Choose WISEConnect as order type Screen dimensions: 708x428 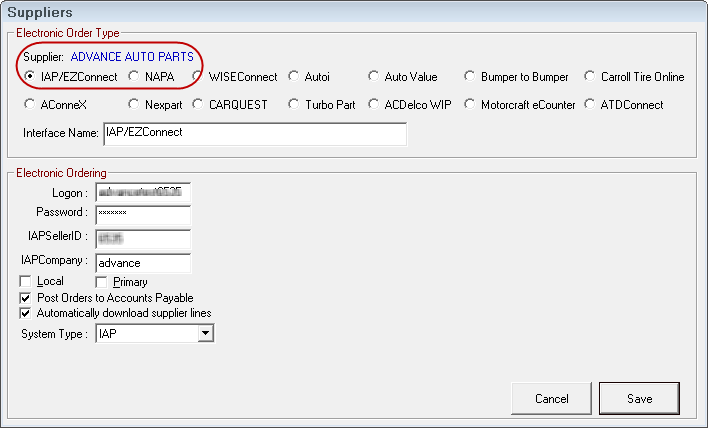point(199,77)
